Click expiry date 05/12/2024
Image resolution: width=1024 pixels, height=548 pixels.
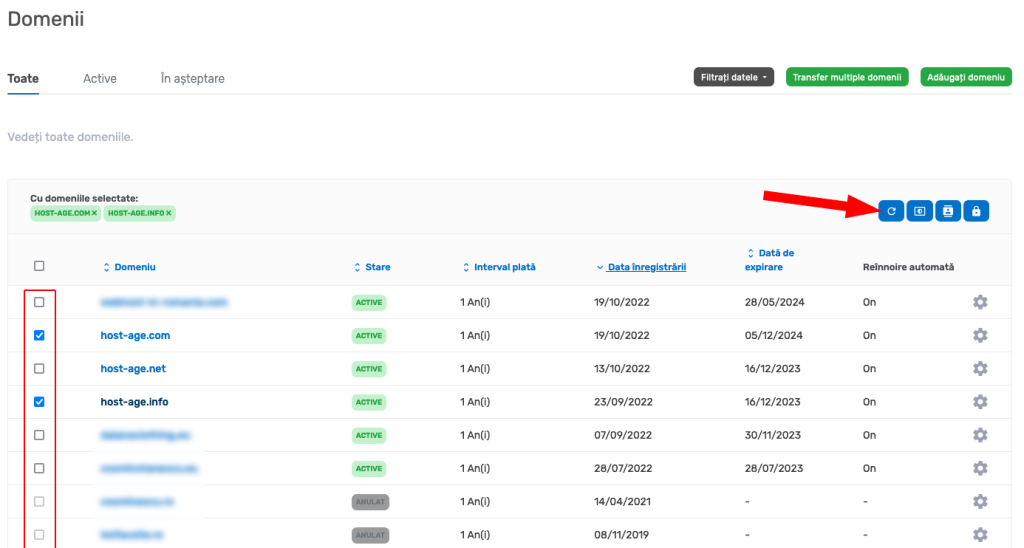(x=773, y=335)
